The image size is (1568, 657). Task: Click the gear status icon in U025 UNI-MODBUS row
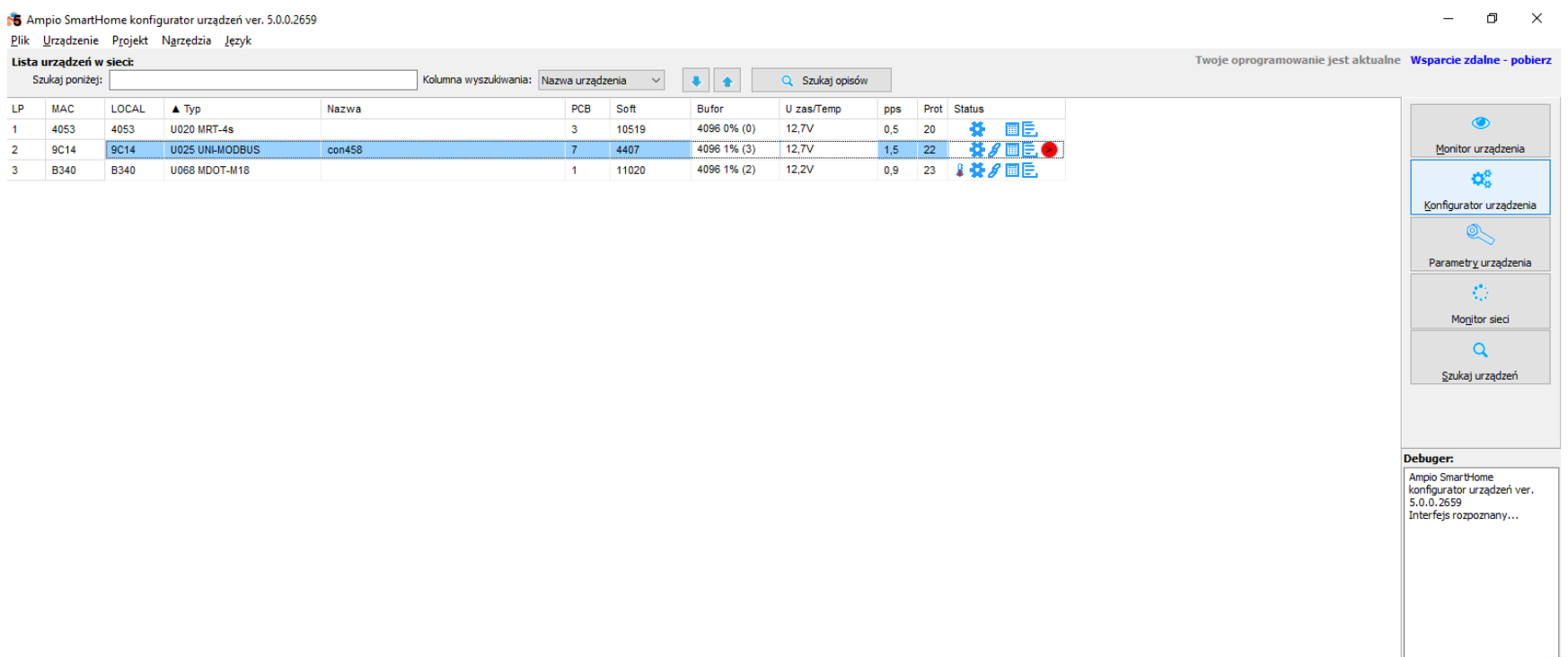click(977, 150)
